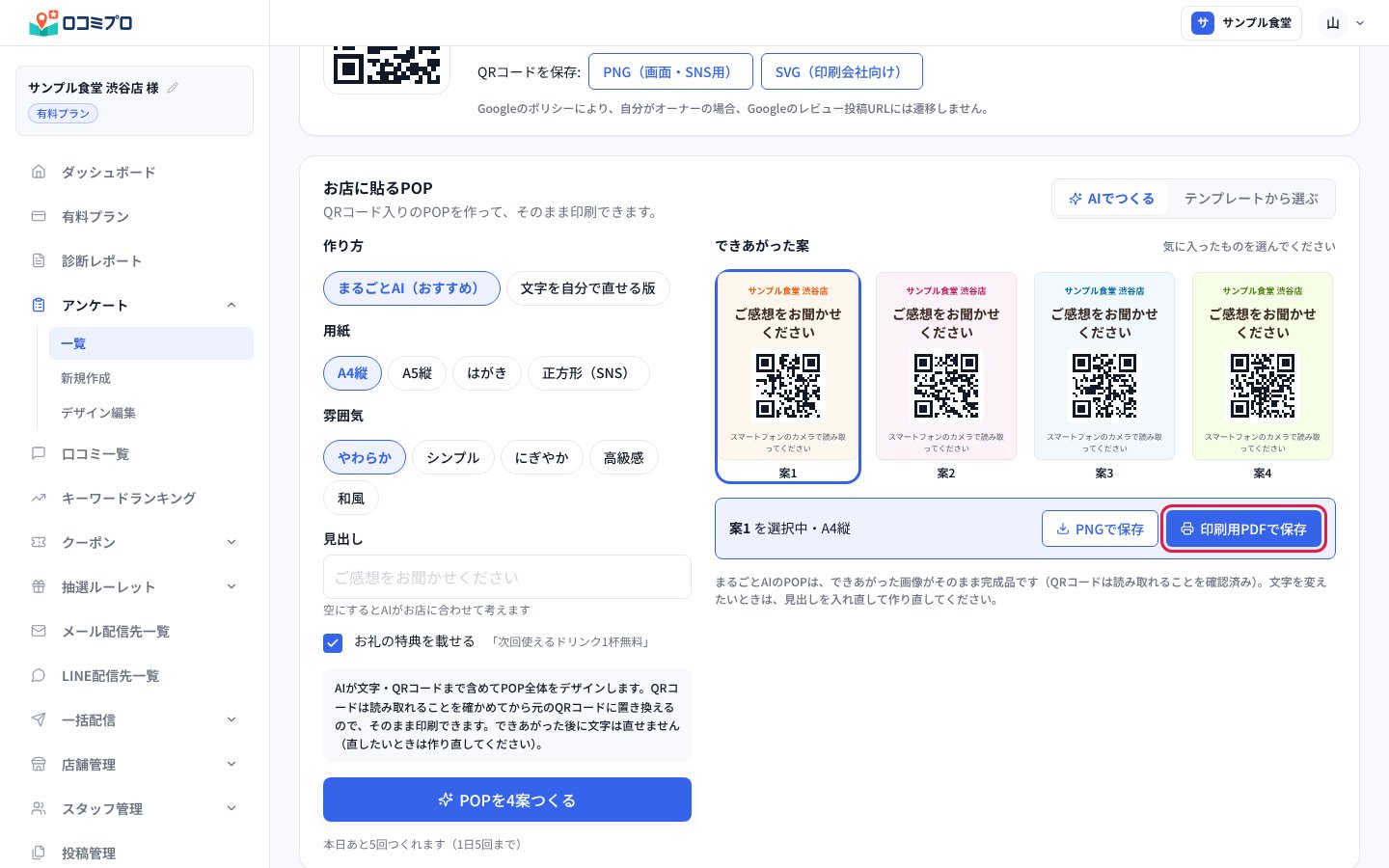Click the trend icon for キーワードランキング

[39, 498]
